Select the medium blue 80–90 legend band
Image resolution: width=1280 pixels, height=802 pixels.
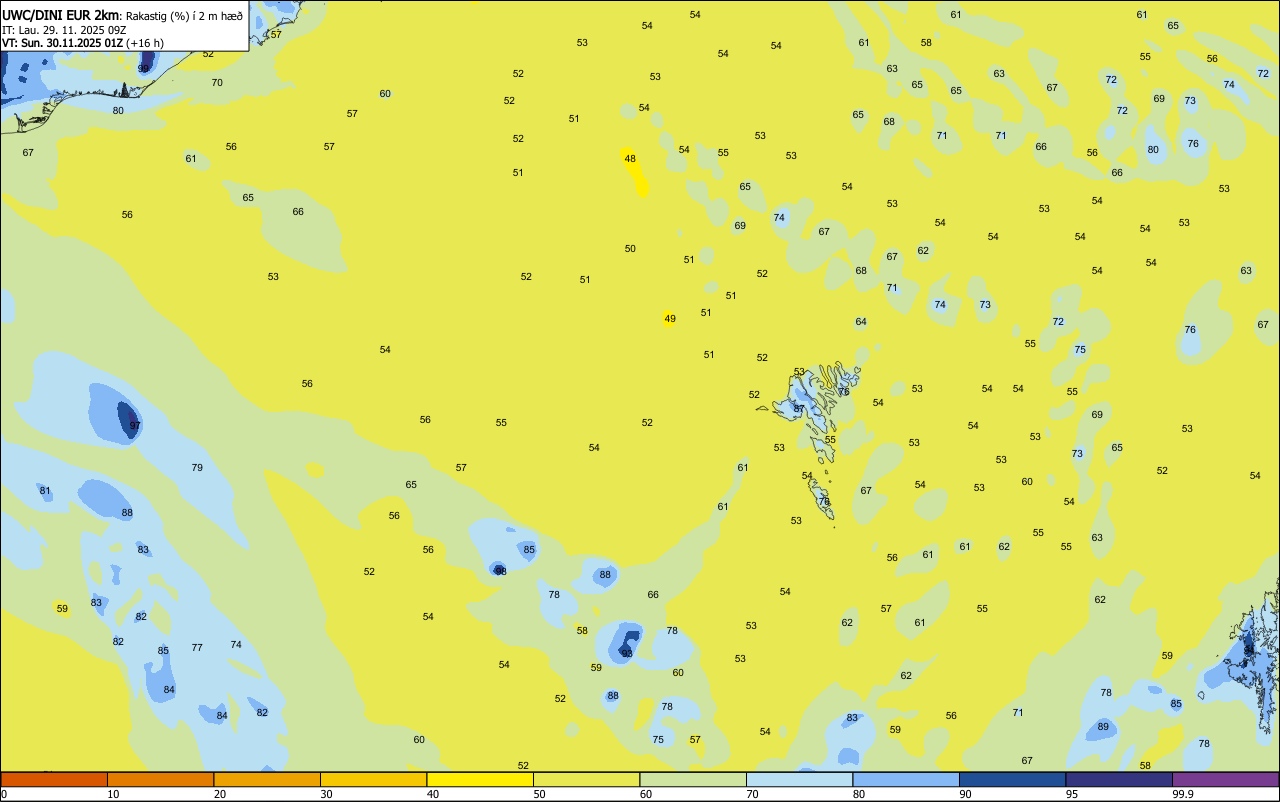coord(906,779)
